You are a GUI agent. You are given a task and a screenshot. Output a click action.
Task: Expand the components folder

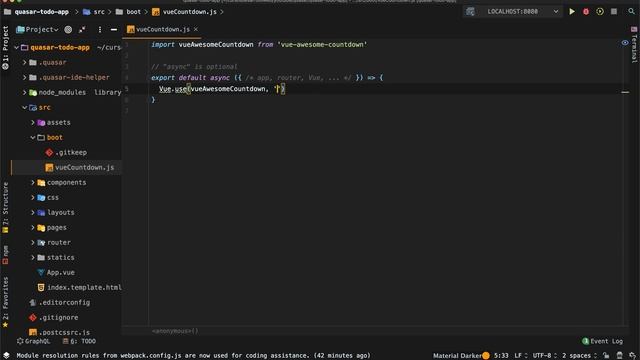pyautogui.click(x=33, y=182)
